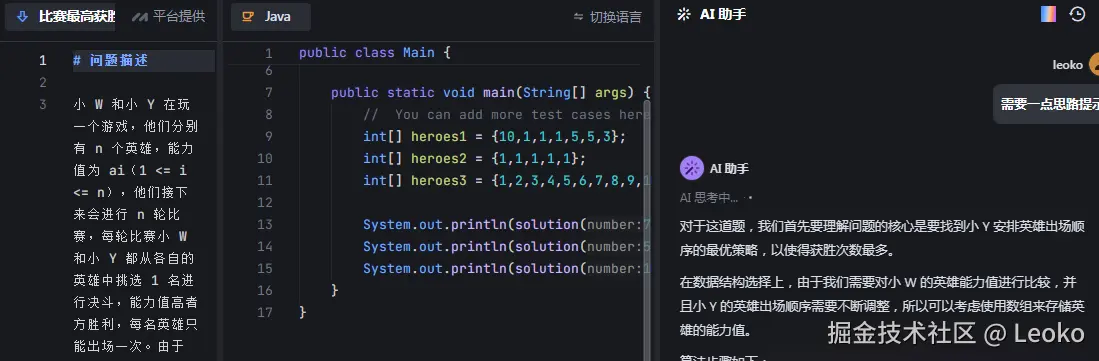The image size is (1099, 361).
Task: Click the 'AI 助手' name beside the purple avatar
Action: point(730,168)
